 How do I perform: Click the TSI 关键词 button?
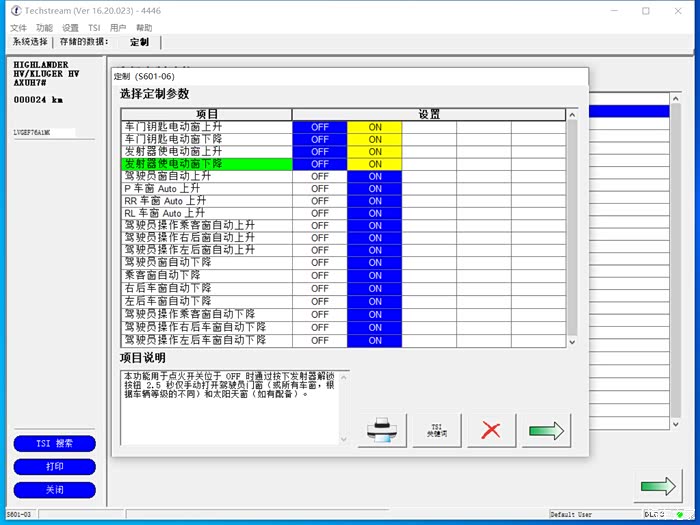pyautogui.click(x=436, y=430)
